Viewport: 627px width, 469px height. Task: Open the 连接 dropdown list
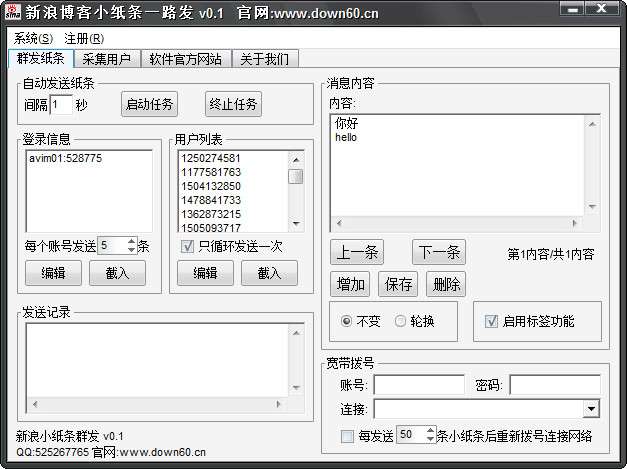click(591, 409)
